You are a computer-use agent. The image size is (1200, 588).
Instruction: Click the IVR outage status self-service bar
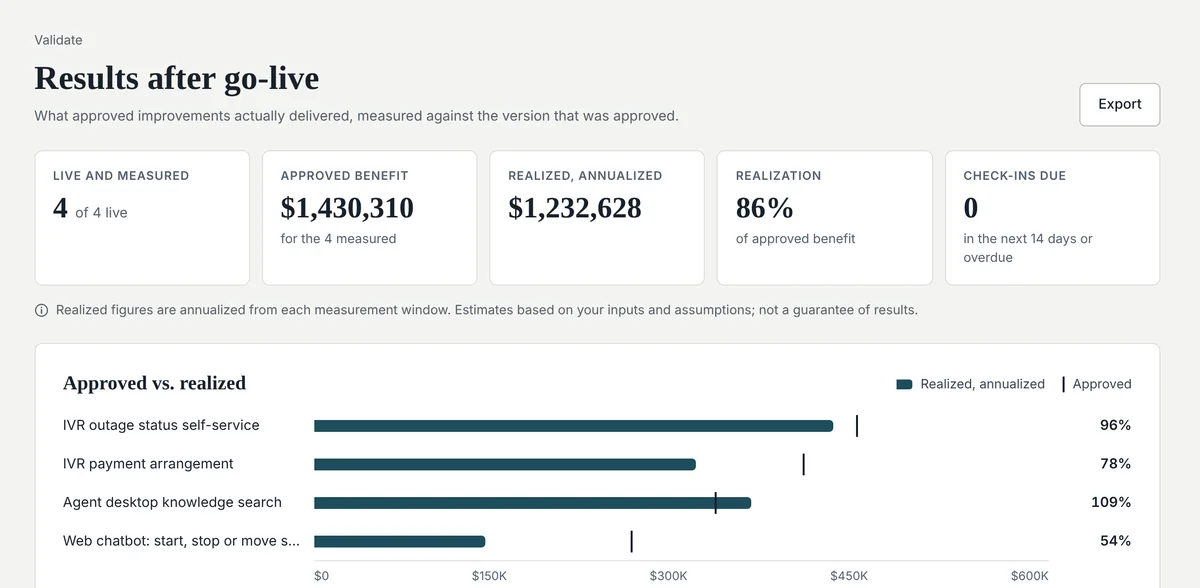(x=573, y=426)
